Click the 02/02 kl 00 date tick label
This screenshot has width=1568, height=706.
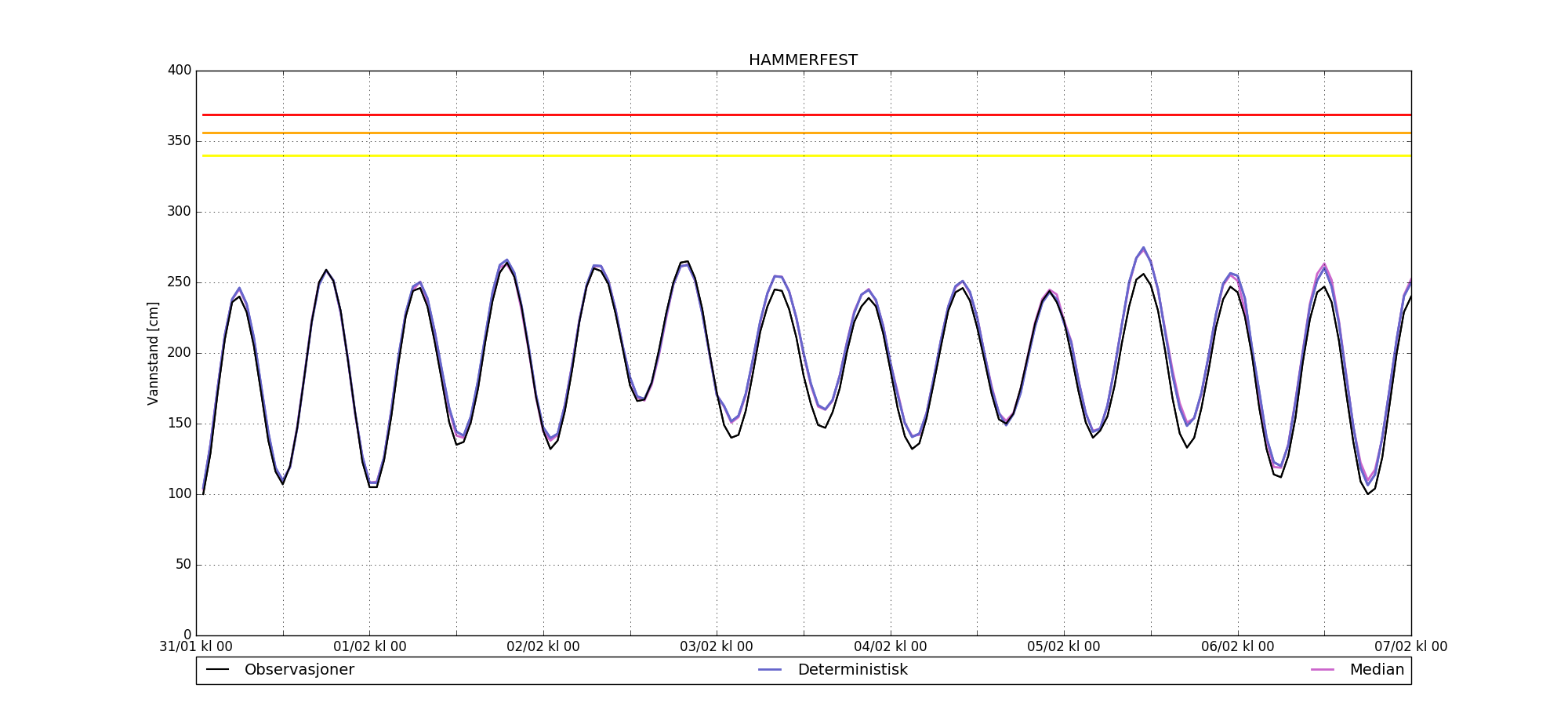coord(543,647)
